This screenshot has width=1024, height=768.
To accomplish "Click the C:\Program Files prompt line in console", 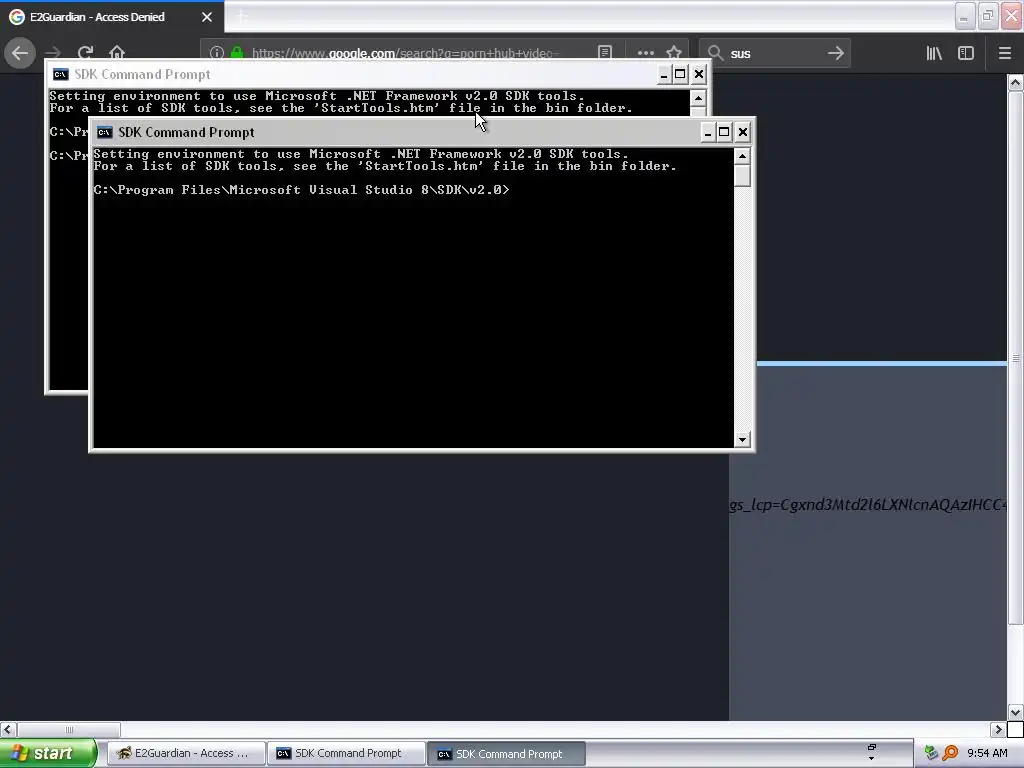I will [x=301, y=190].
